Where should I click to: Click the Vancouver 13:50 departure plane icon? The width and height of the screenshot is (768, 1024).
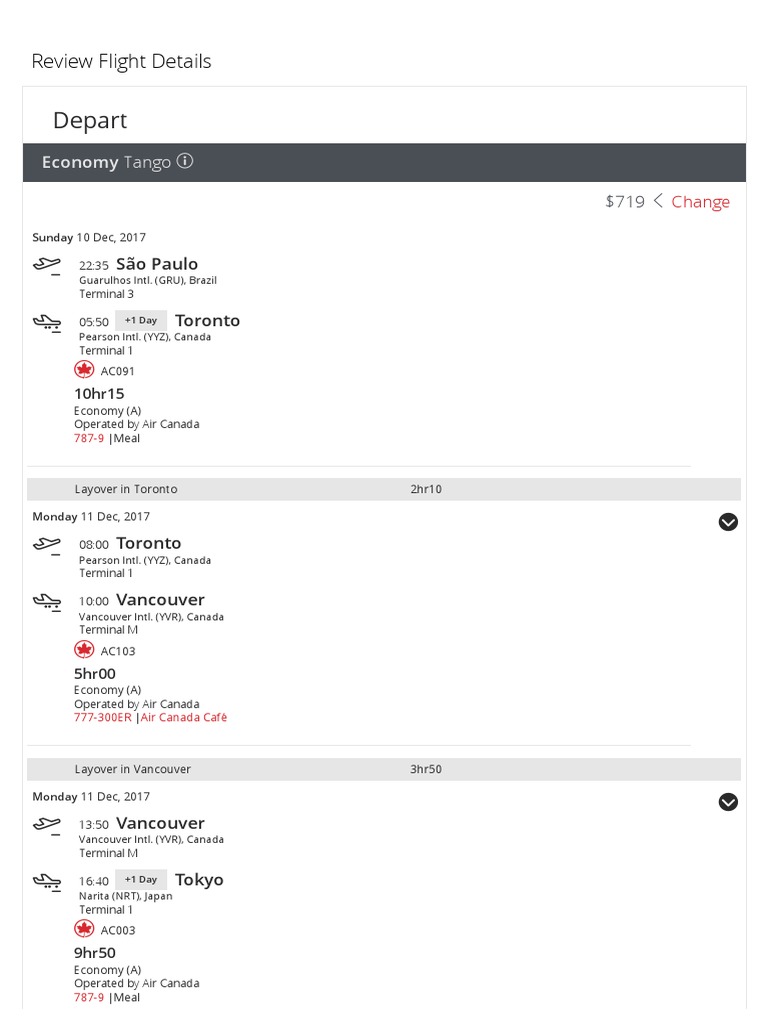pos(46,825)
